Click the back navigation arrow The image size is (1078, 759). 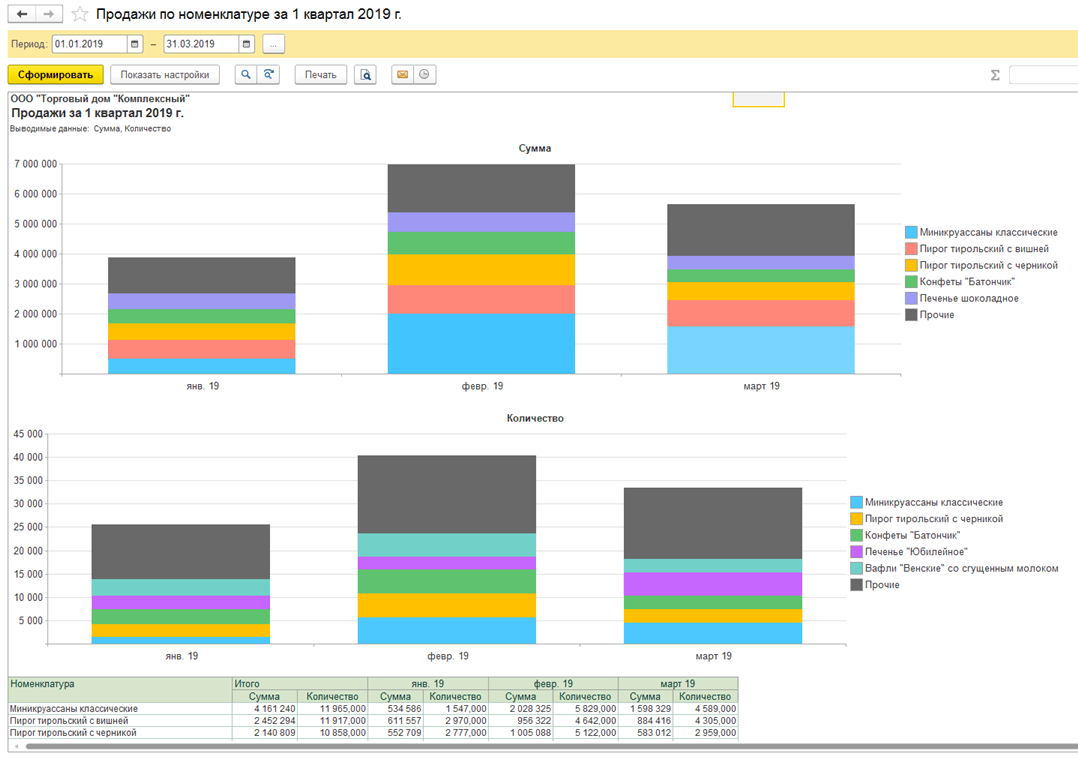click(22, 14)
